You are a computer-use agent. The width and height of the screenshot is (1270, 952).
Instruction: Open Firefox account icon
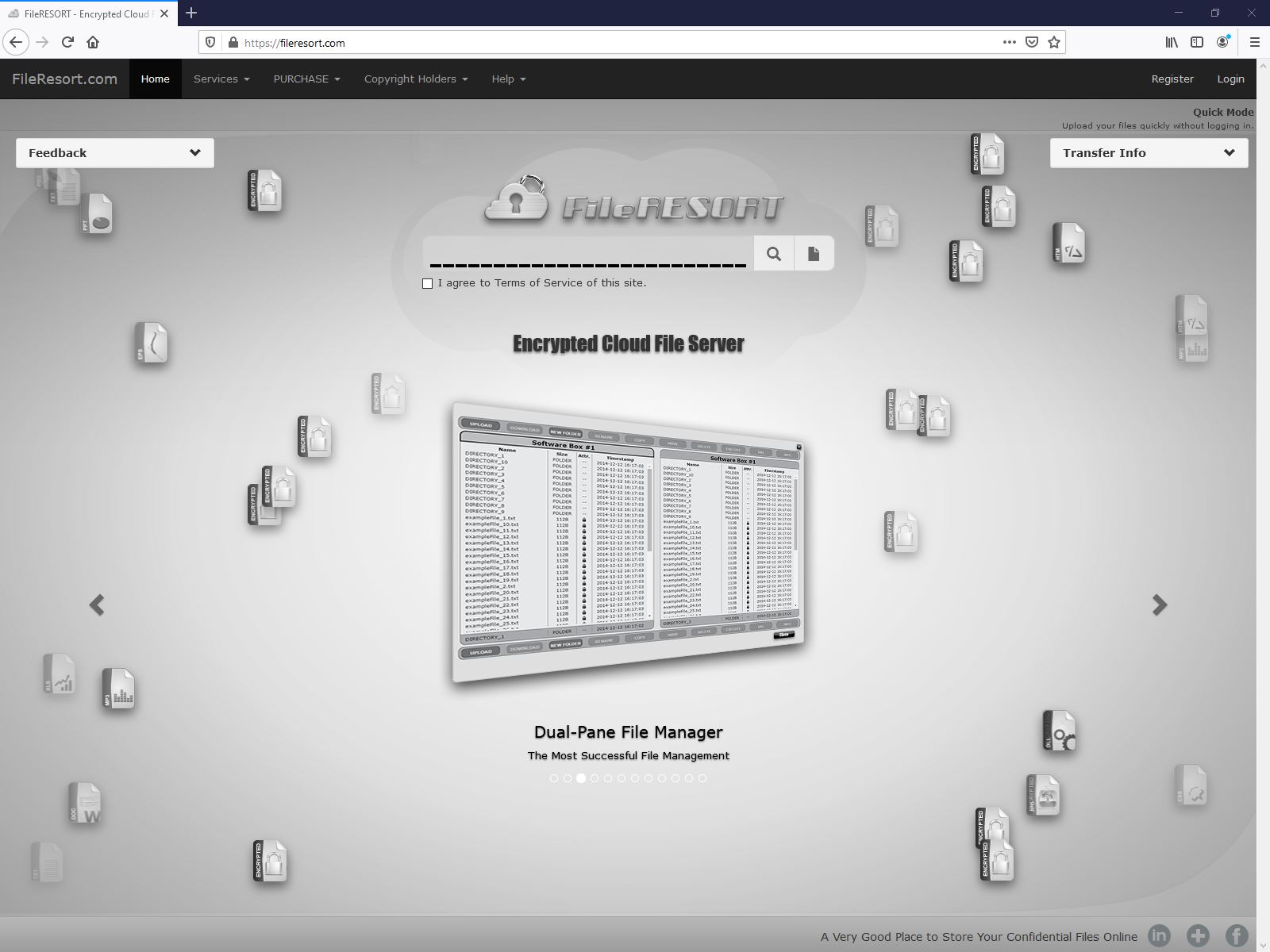1223,42
